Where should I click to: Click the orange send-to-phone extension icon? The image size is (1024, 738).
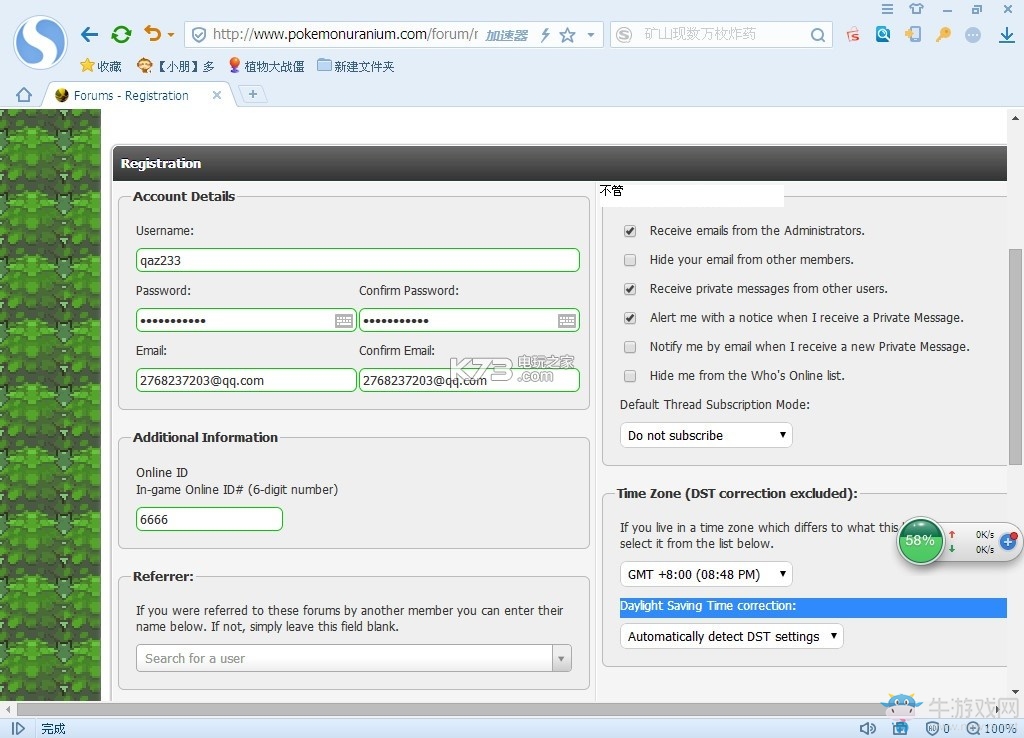tap(913, 35)
